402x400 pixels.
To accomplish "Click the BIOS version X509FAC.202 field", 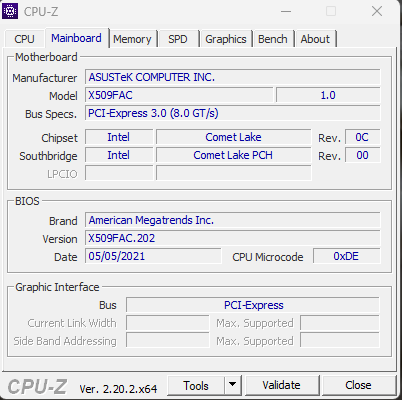I will [x=232, y=238].
